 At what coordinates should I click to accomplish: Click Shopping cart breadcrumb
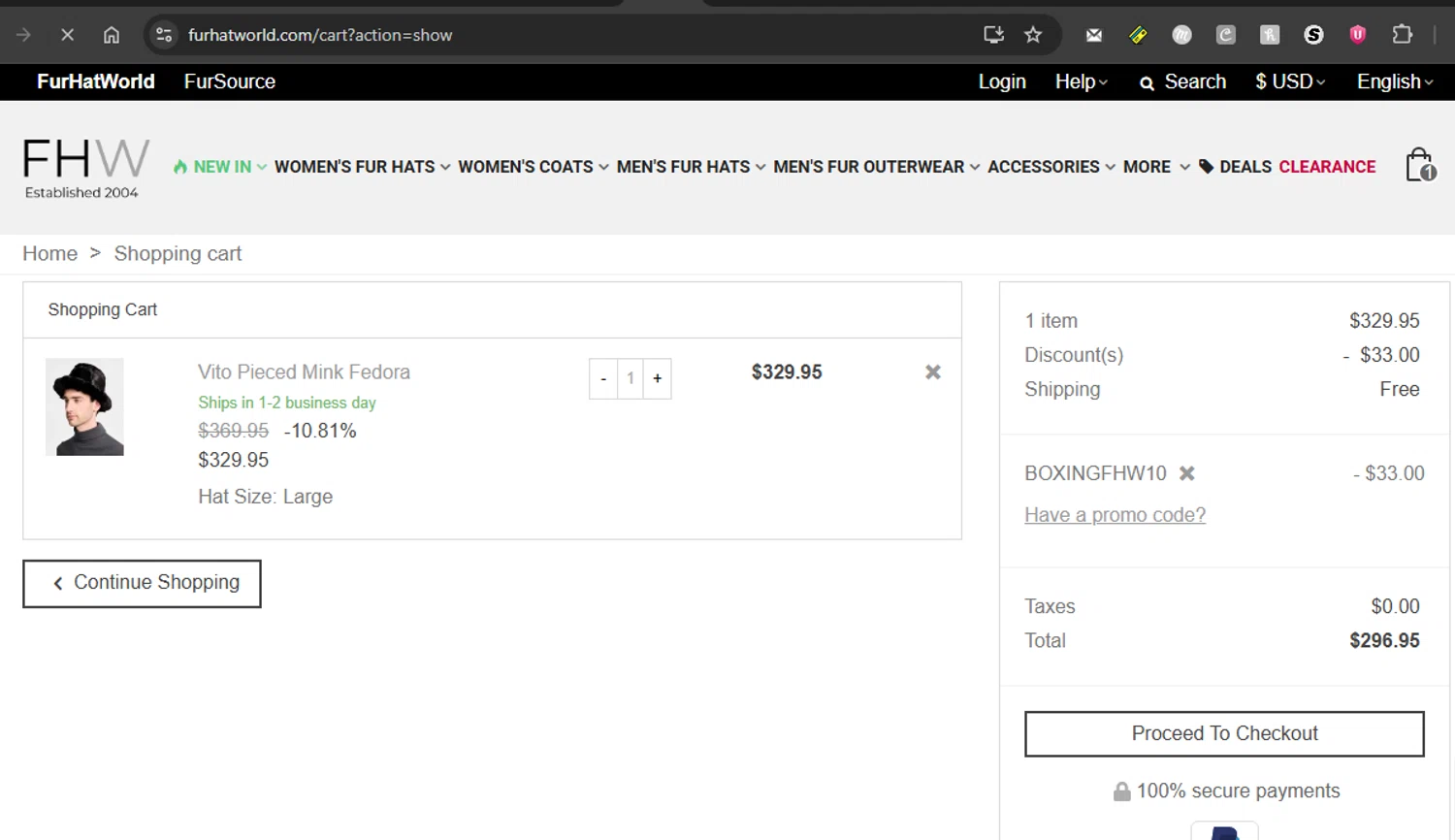178,253
